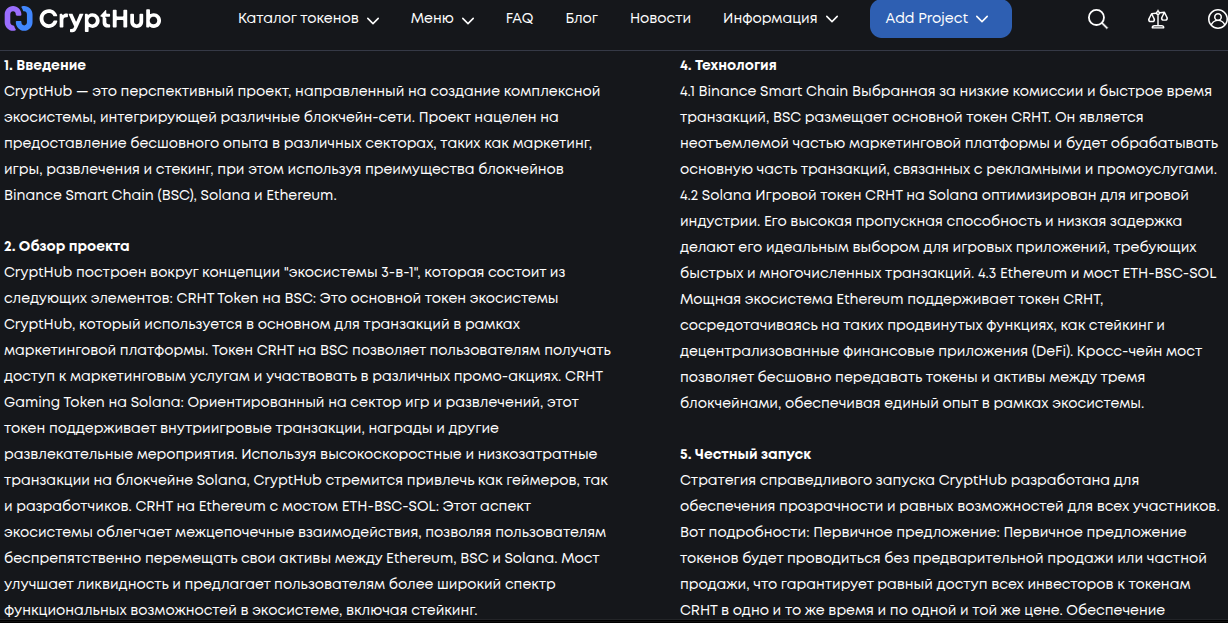Viewport: 1228px width, 623px height.
Task: Click the text 'CryptHub построен вокруг концепции'
Action: 142,272
